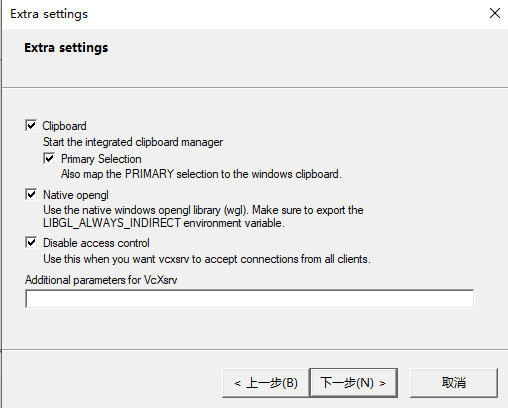Focus the Additional parameters for VcXsrv field
Viewport: 508px width, 408px height.
click(x=249, y=299)
